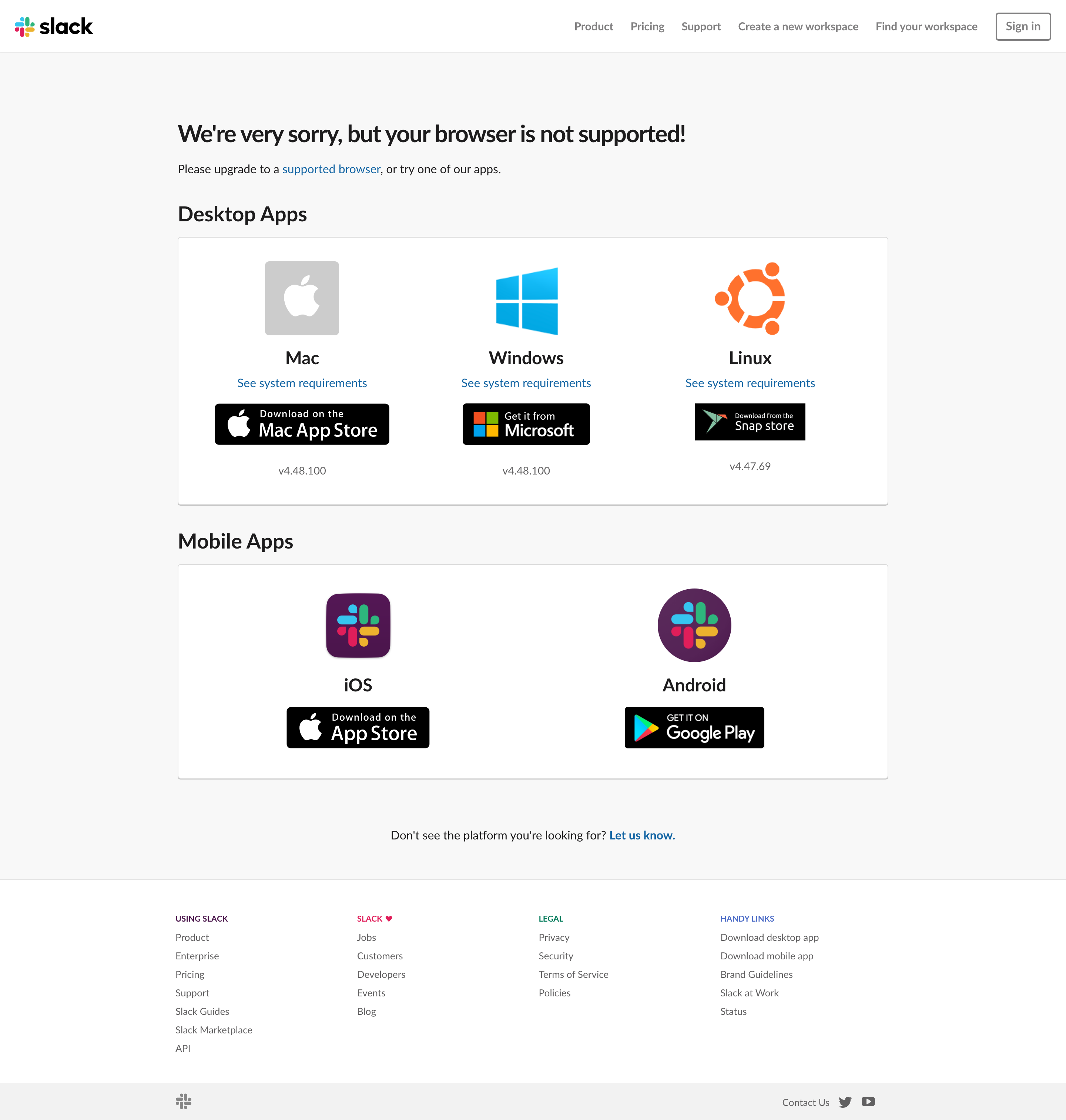The height and width of the screenshot is (1120, 1066).
Task: Open Create a new workspace in the header
Action: 798,26
